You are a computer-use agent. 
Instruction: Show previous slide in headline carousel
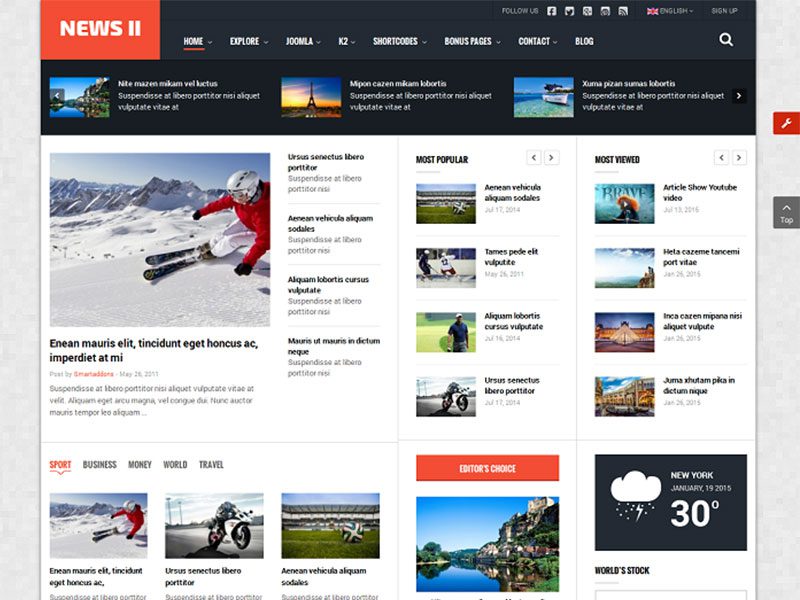click(x=57, y=95)
